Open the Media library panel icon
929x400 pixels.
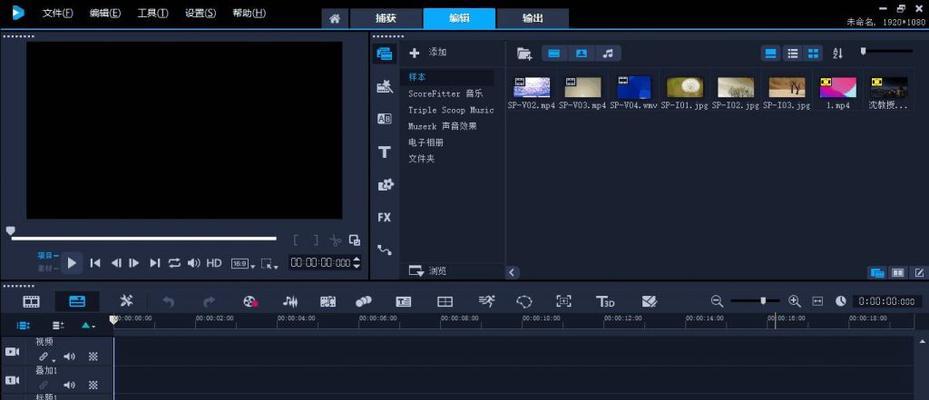(x=385, y=54)
